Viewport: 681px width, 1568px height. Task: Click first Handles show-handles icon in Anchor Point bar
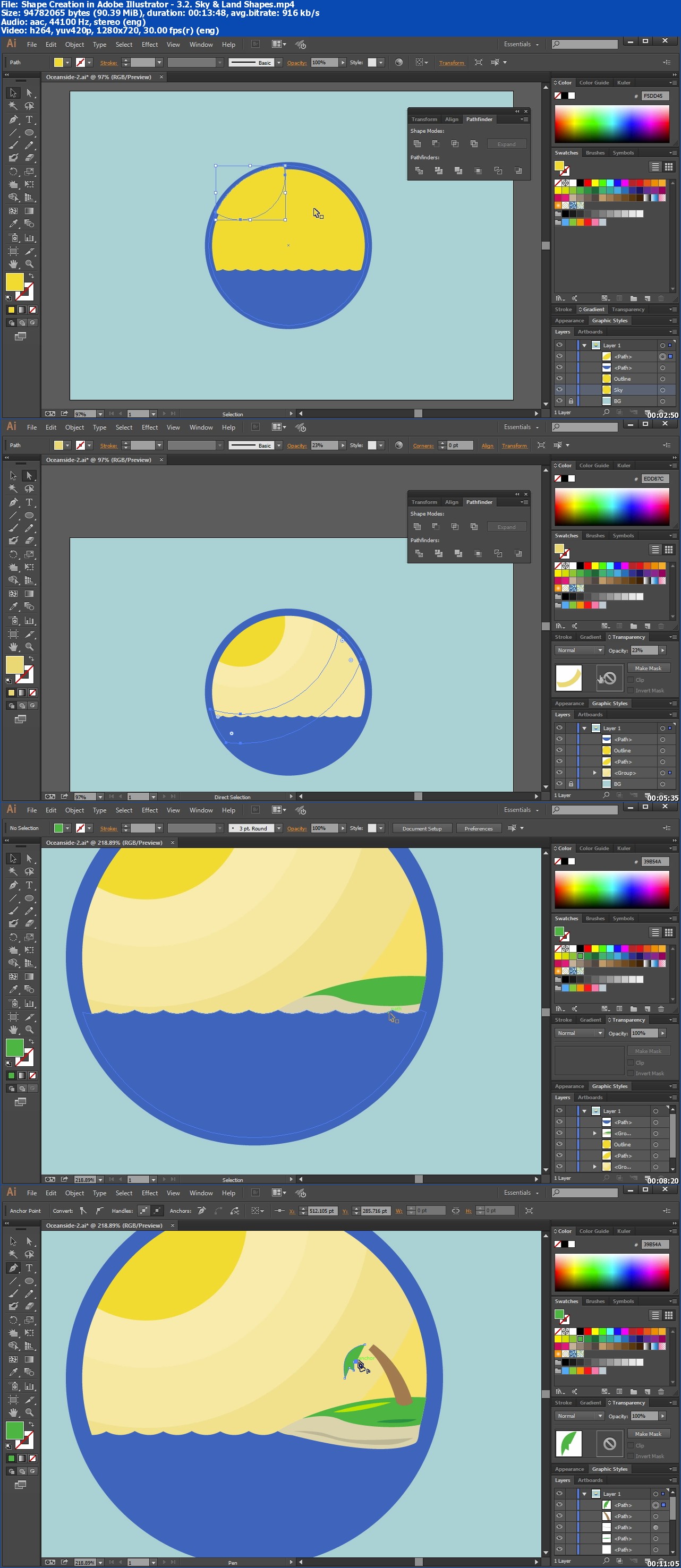[x=143, y=1211]
